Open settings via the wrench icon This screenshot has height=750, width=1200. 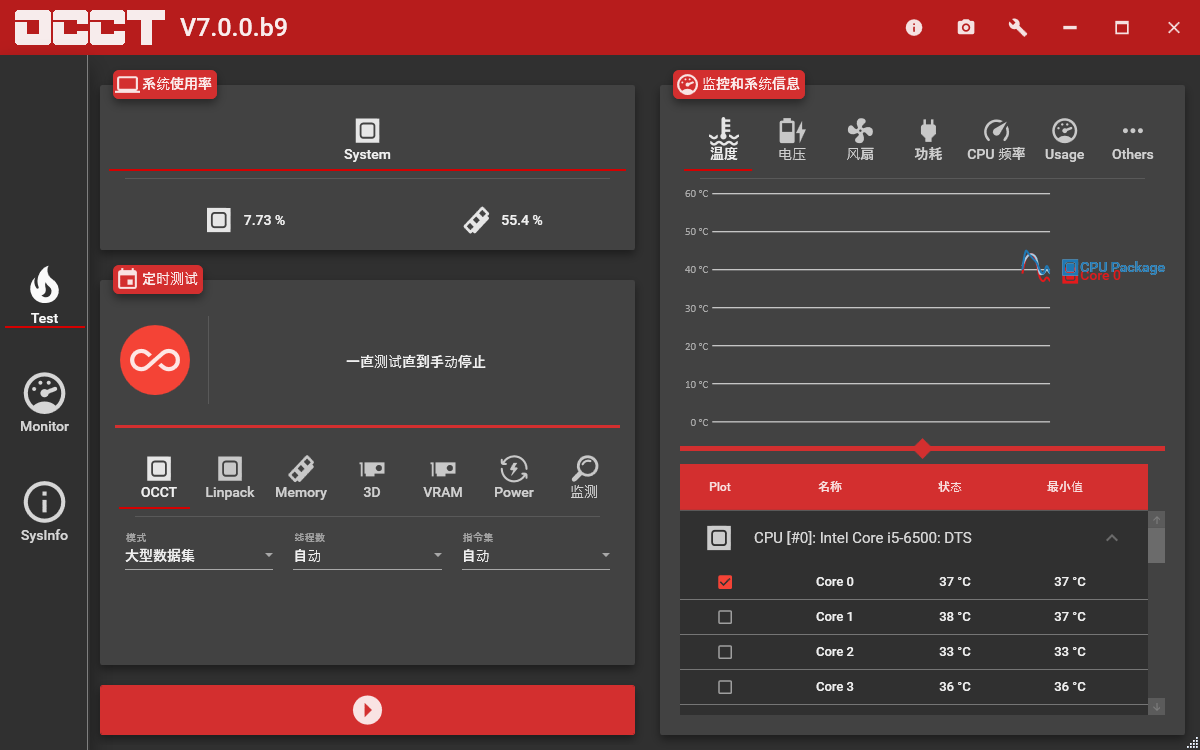(1018, 28)
